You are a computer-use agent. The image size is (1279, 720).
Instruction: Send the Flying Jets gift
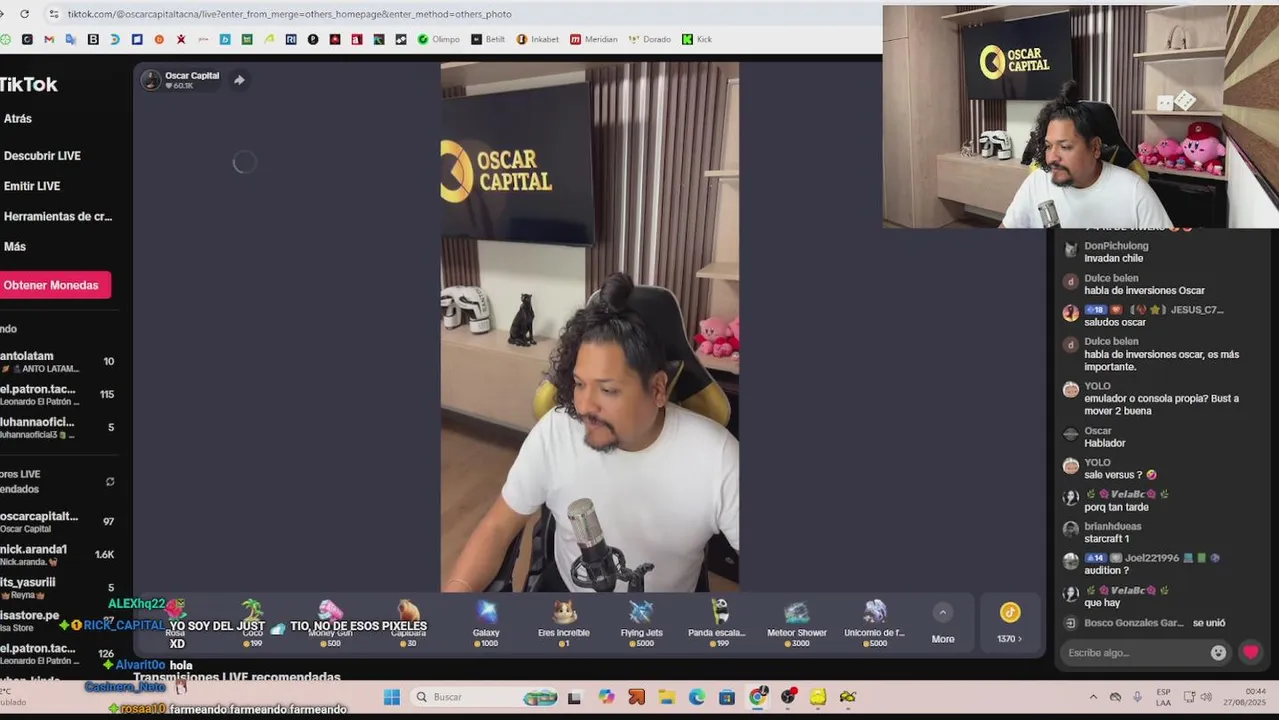tap(641, 623)
